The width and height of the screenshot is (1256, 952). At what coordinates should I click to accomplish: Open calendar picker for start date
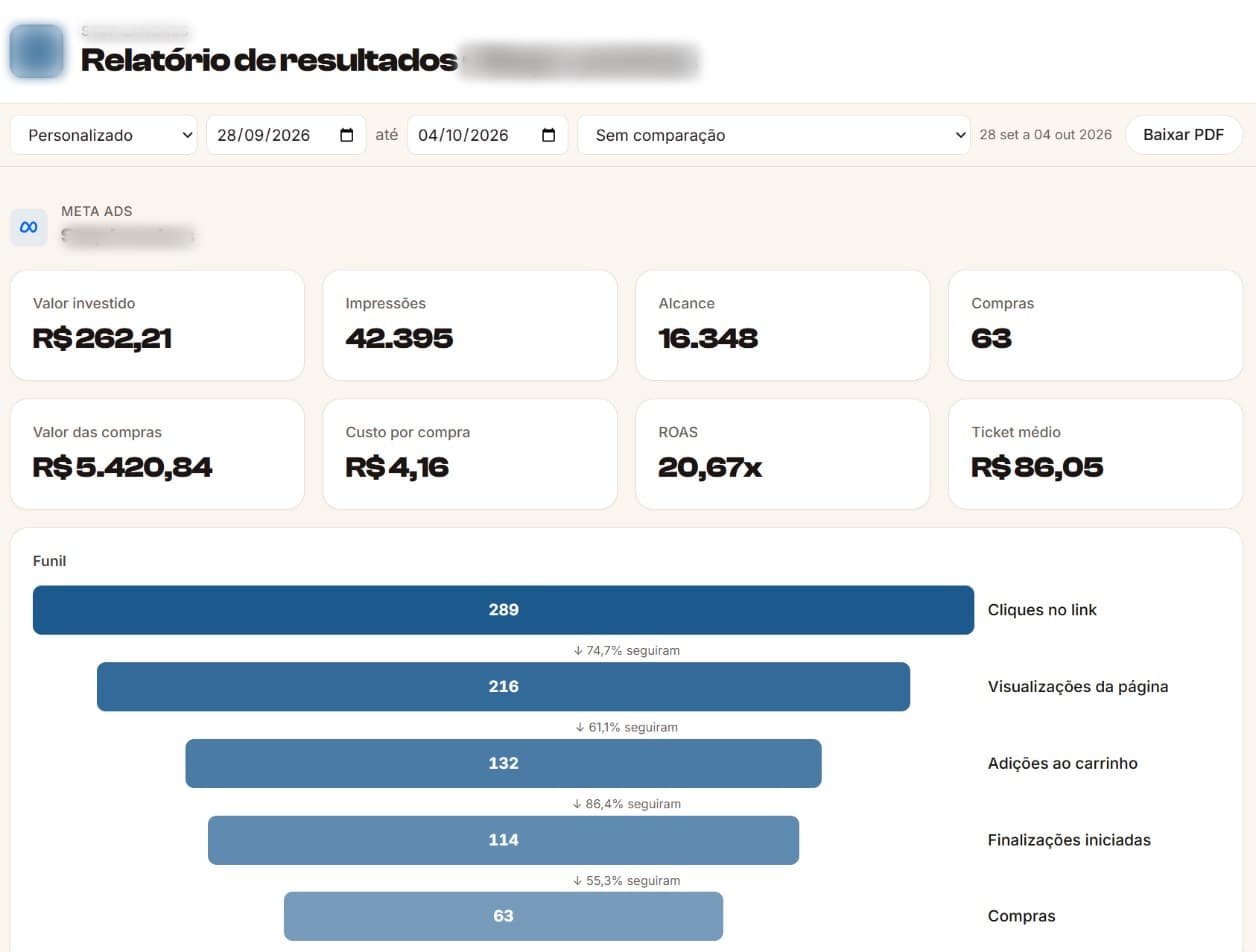point(347,135)
